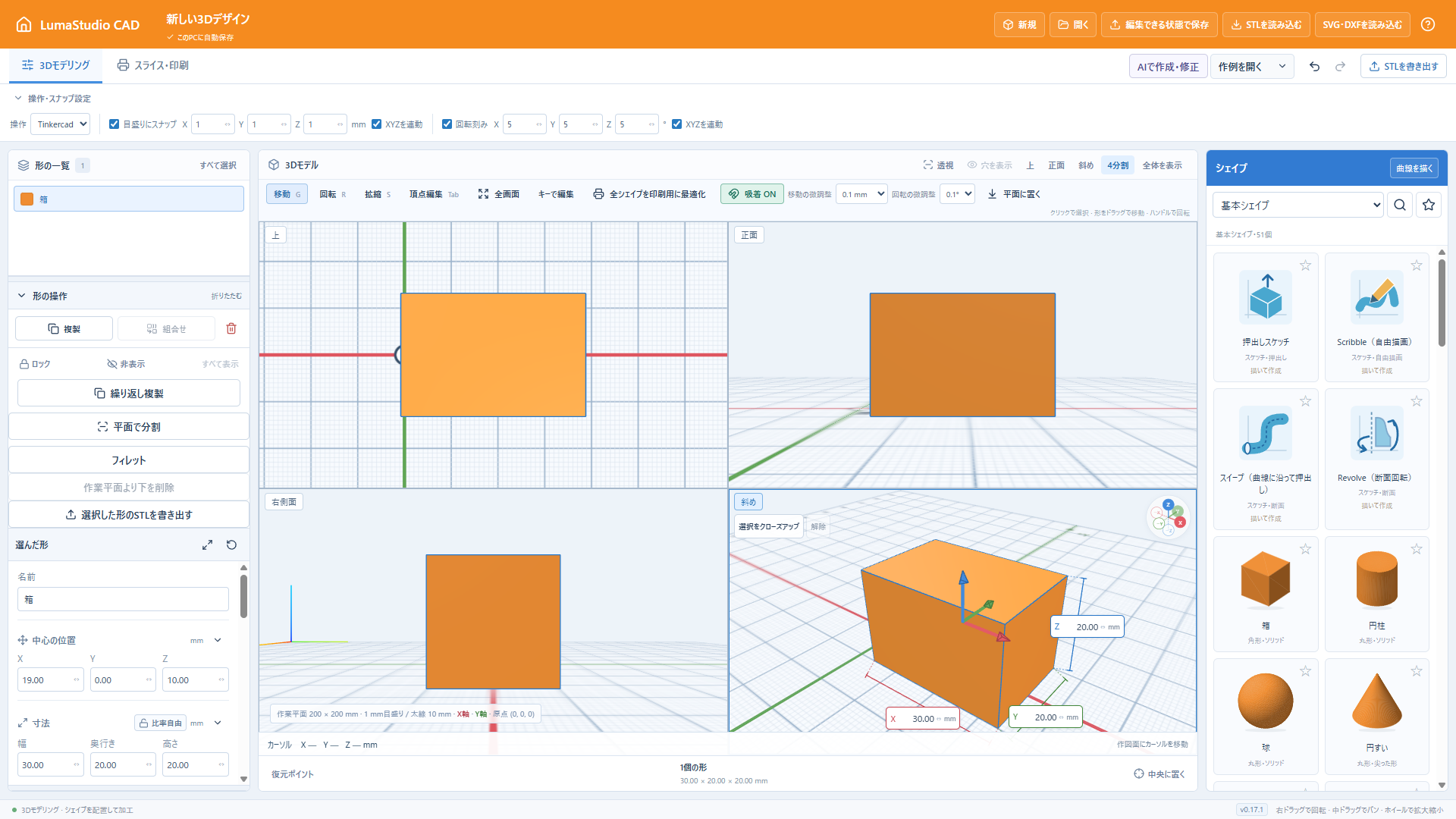
Task: Switch to the スライス・印刷 tab
Action: tap(153, 65)
